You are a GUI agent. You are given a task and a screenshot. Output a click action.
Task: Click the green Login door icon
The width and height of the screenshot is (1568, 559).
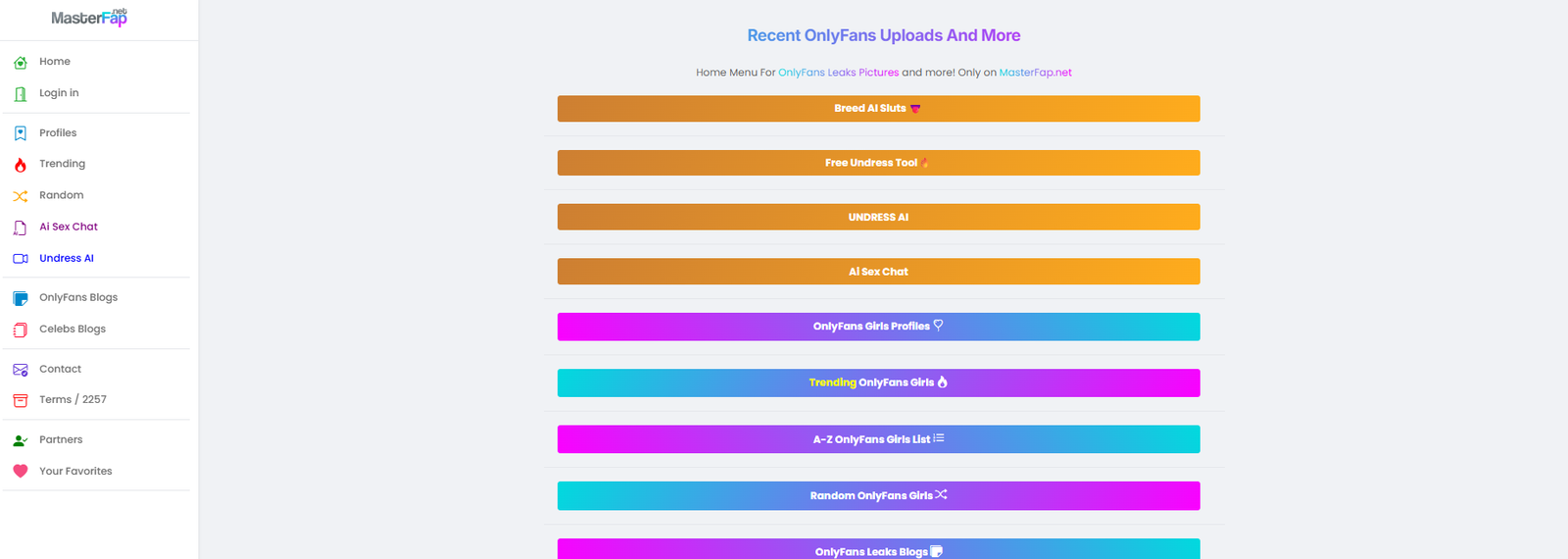pyautogui.click(x=21, y=94)
